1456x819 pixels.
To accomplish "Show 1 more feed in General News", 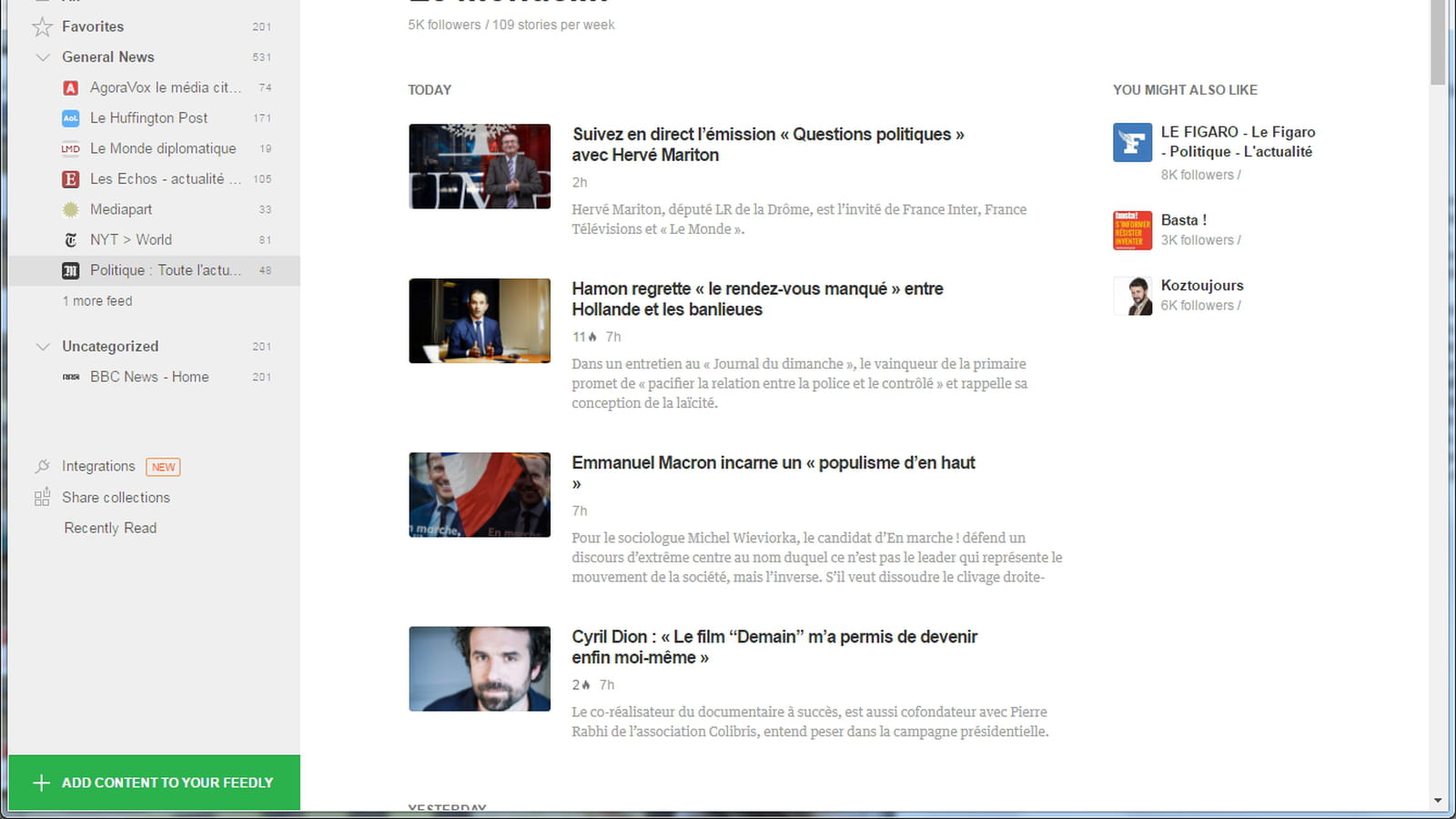I will [x=97, y=301].
